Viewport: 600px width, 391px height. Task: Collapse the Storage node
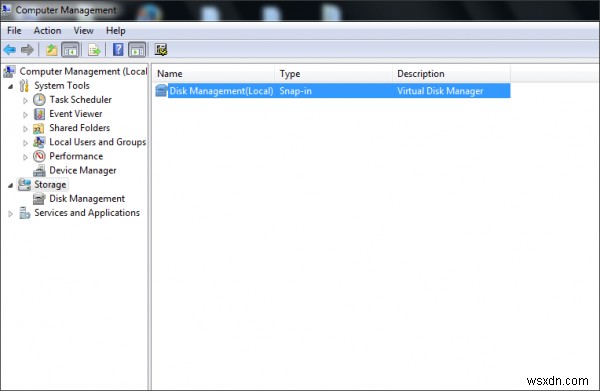(11, 186)
